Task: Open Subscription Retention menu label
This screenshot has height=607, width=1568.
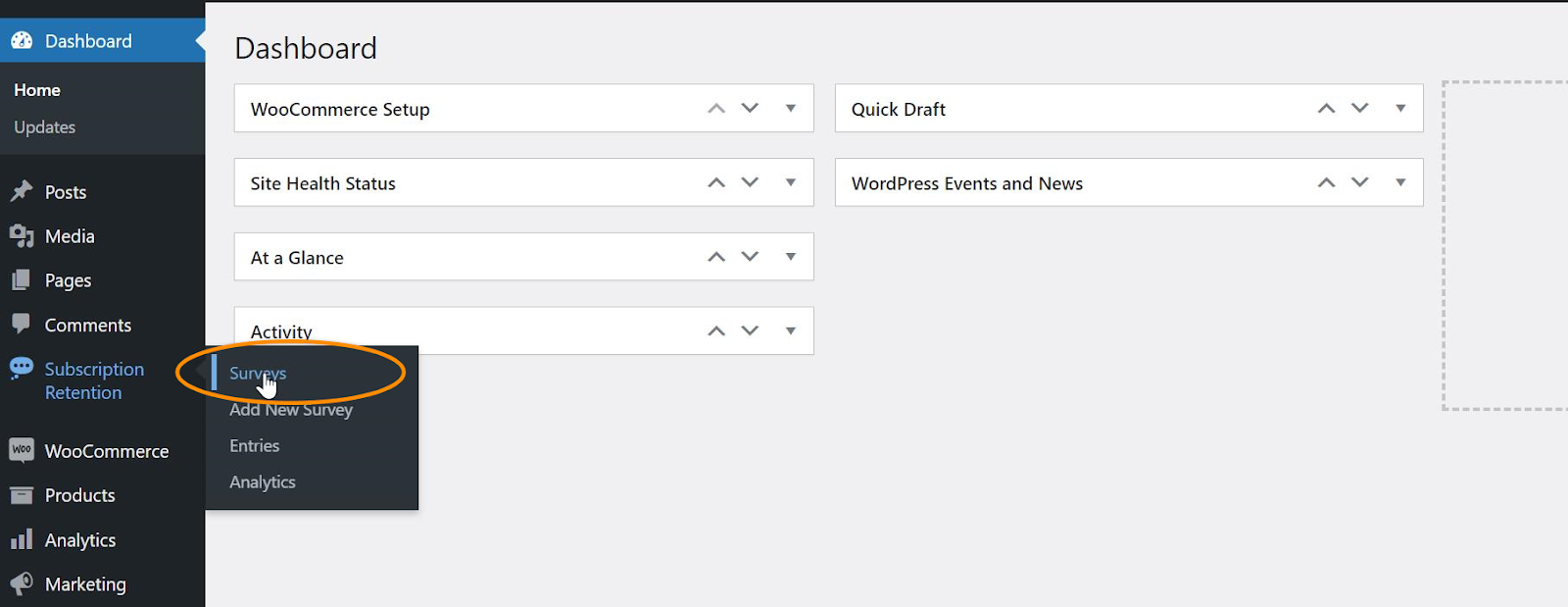Action: 94,380
